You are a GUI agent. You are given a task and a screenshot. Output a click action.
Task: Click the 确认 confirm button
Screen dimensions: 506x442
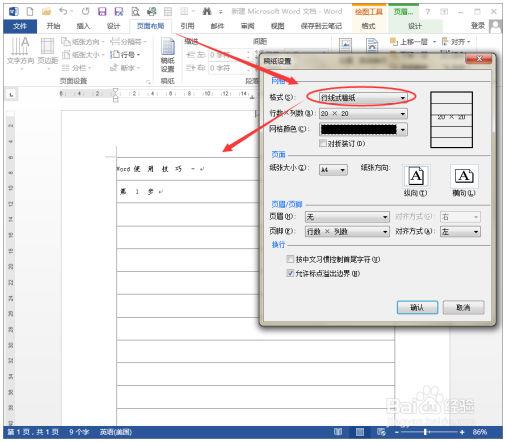pyautogui.click(x=417, y=307)
